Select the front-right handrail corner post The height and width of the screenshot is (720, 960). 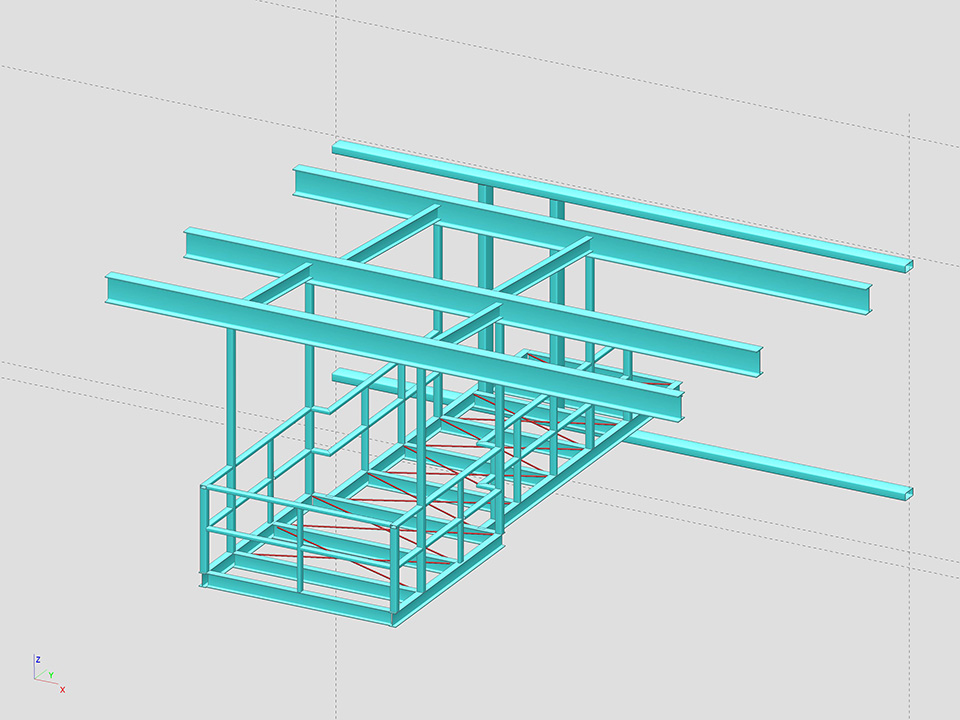(395, 570)
